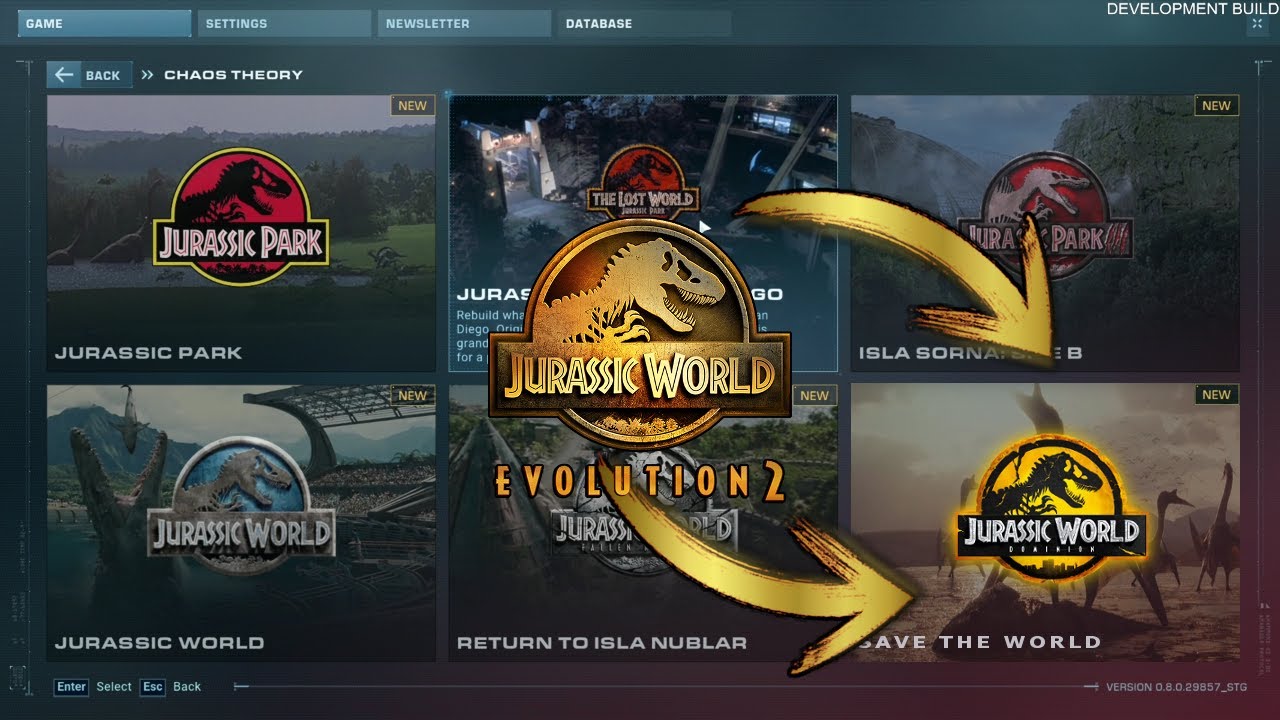Click the Enter key hint for Select
This screenshot has height=720, width=1280.
pos(71,687)
